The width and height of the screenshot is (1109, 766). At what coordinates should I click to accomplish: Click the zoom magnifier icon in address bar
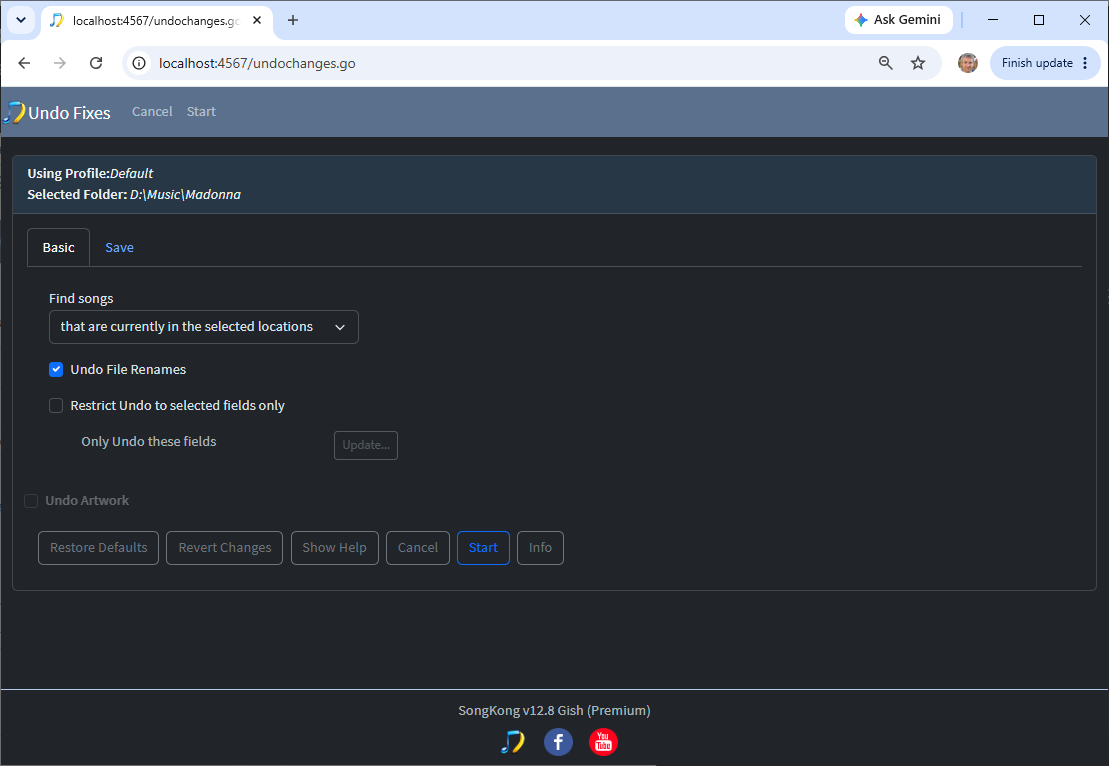point(886,63)
